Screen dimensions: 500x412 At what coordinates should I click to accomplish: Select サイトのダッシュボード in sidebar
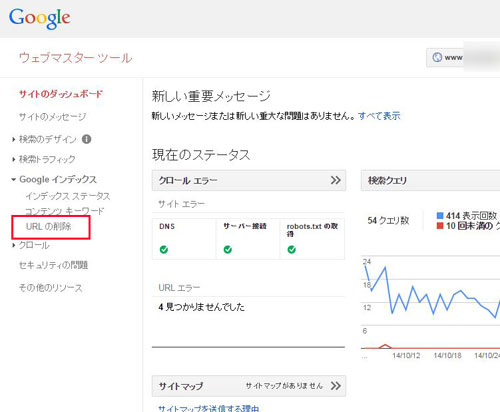pyautogui.click(x=61, y=94)
